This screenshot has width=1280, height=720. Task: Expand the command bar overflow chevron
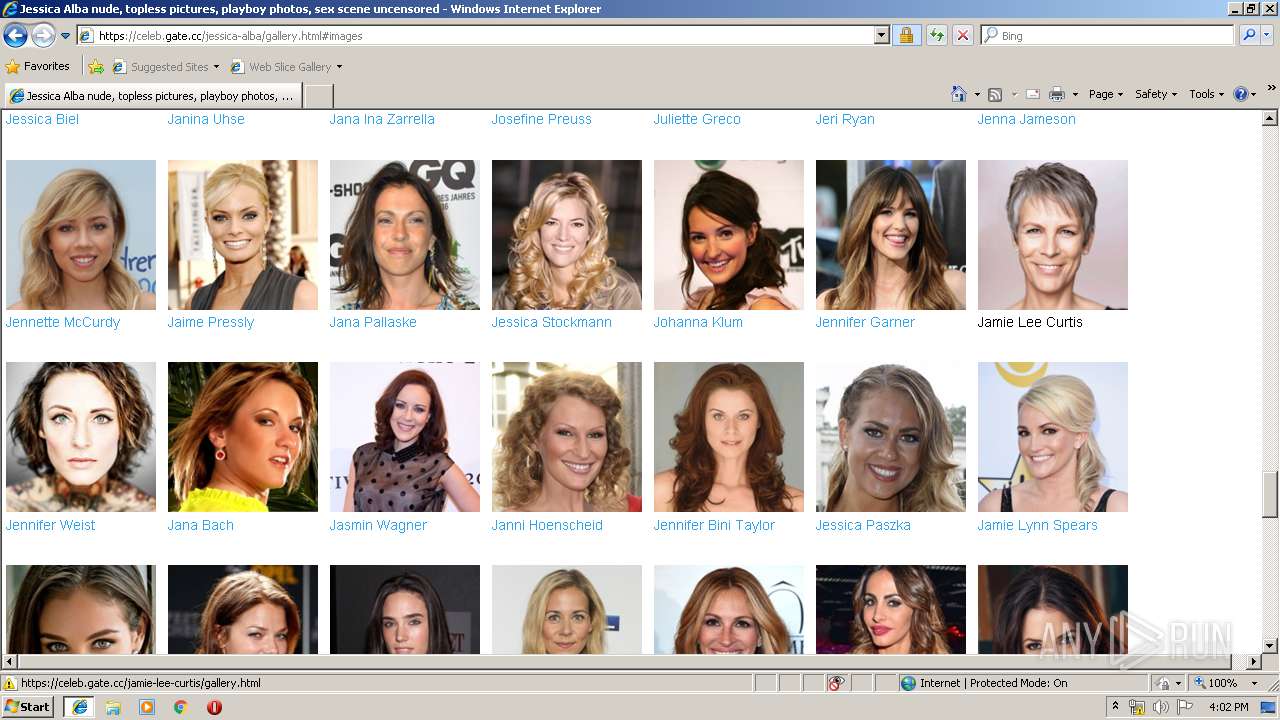click(x=1272, y=89)
